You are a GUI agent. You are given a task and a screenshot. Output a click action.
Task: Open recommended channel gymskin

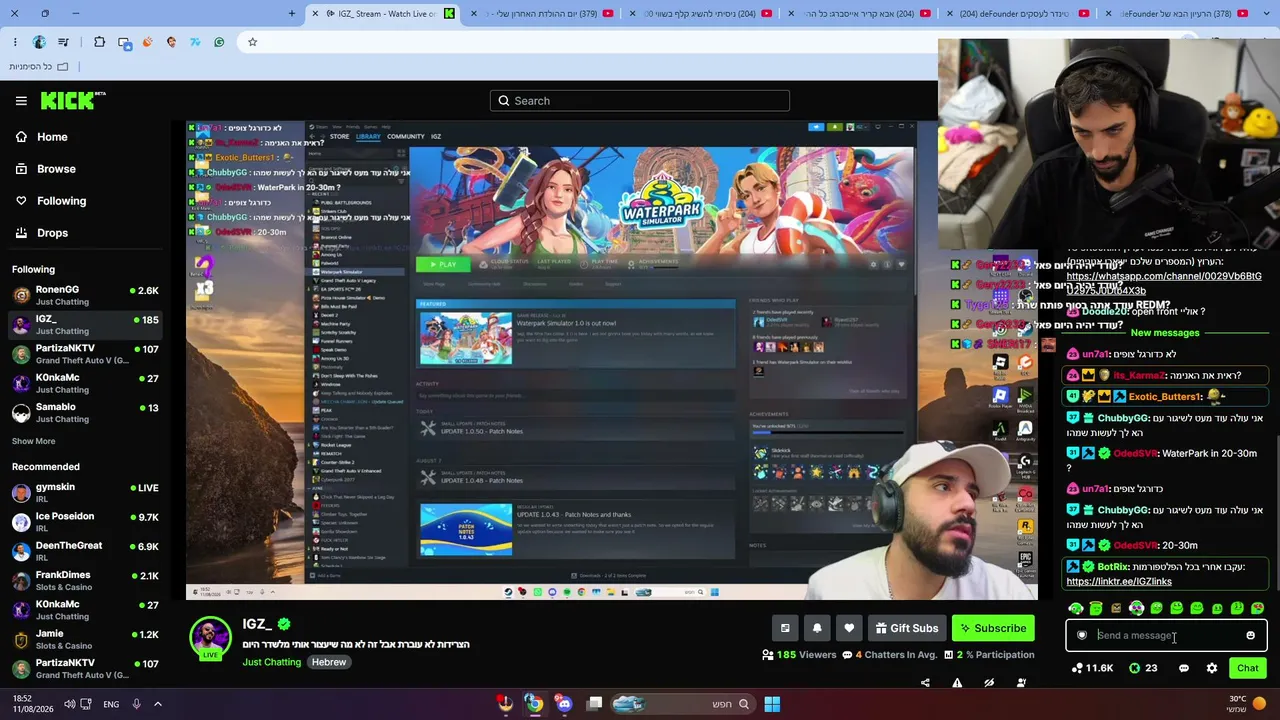[85, 493]
